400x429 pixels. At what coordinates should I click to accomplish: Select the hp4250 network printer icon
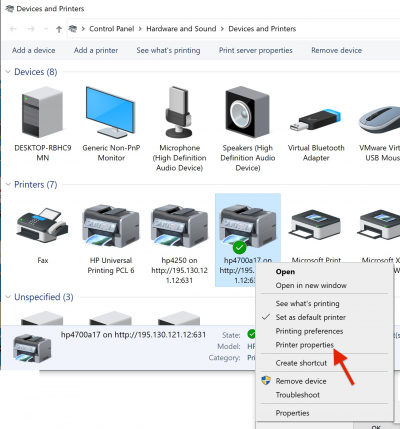(179, 226)
